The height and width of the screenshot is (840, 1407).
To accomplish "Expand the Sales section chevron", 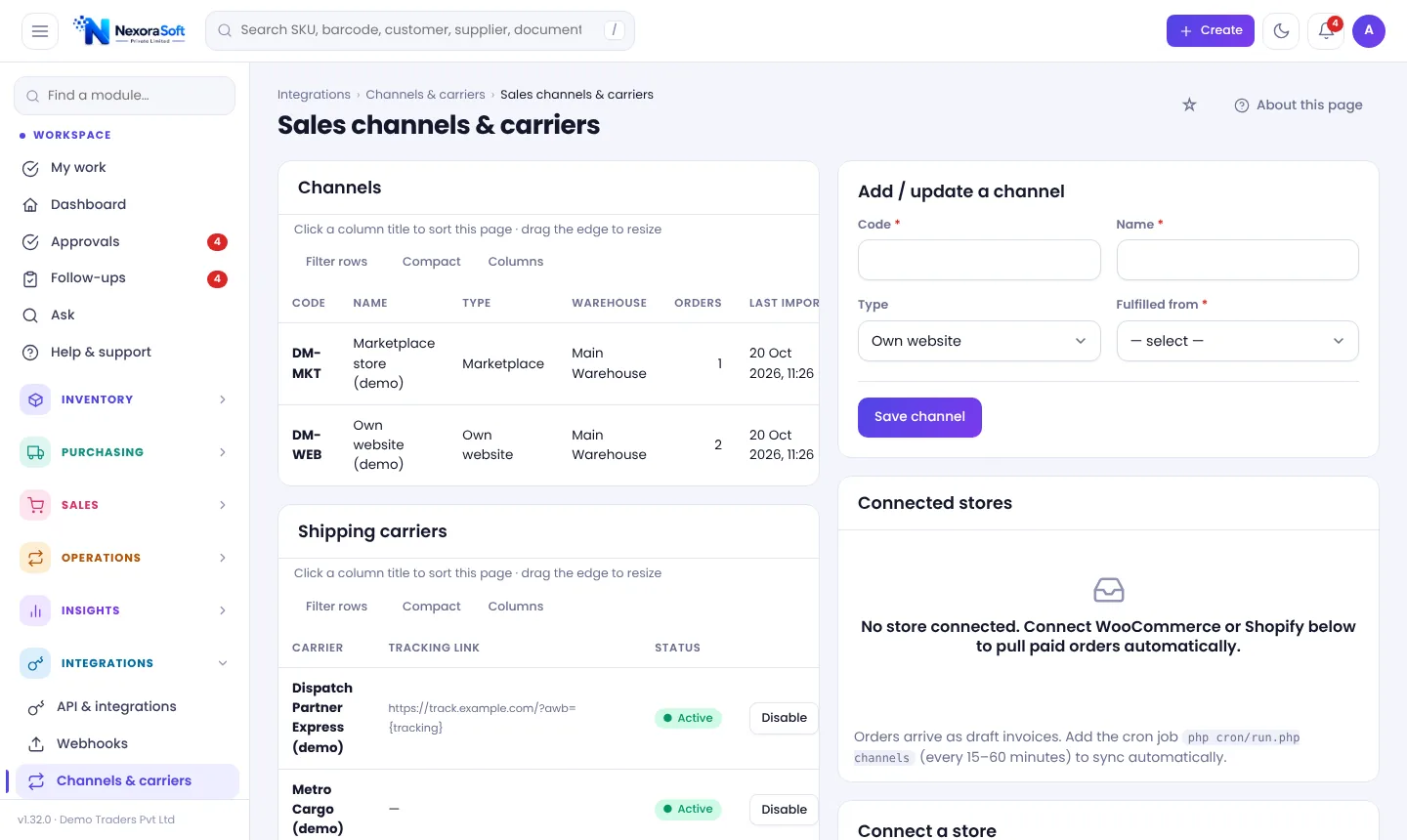I will coord(223,505).
